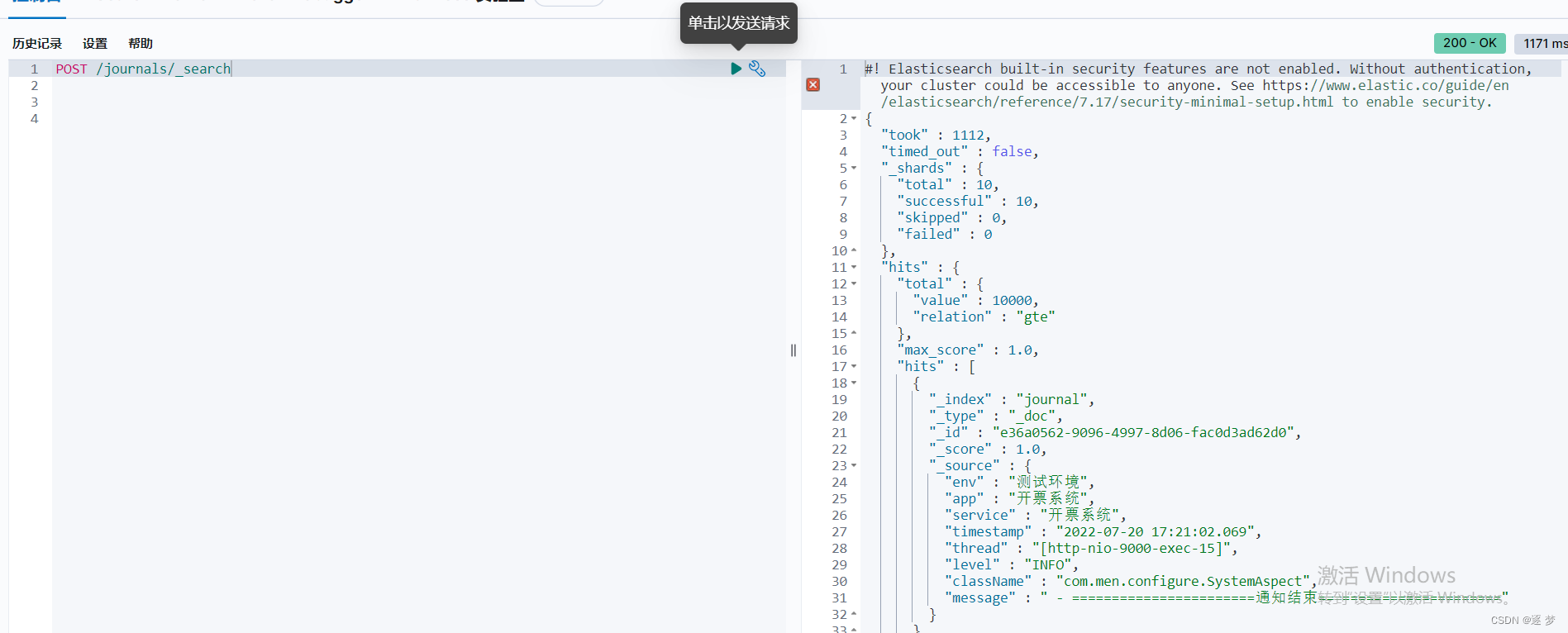Viewport: 1568px width, 633px height.
Task: Collapse the total block at line 12
Action: tap(854, 283)
